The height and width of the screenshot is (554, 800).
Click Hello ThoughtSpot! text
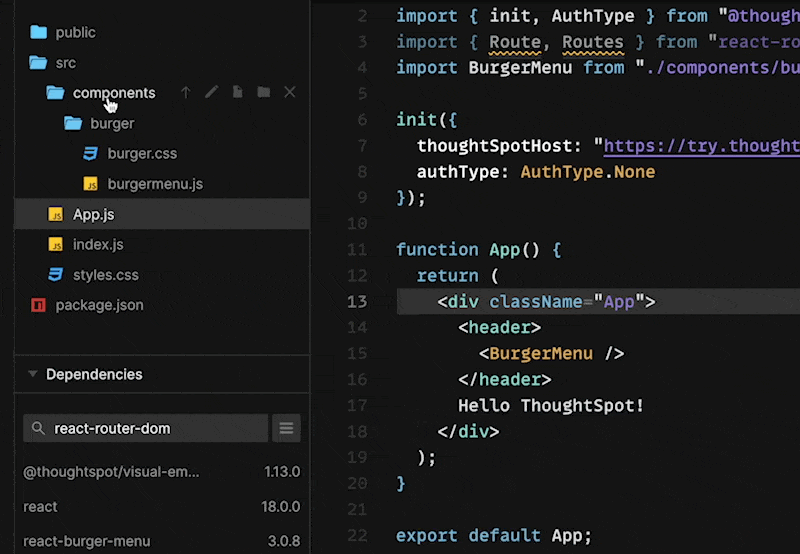(x=551, y=406)
